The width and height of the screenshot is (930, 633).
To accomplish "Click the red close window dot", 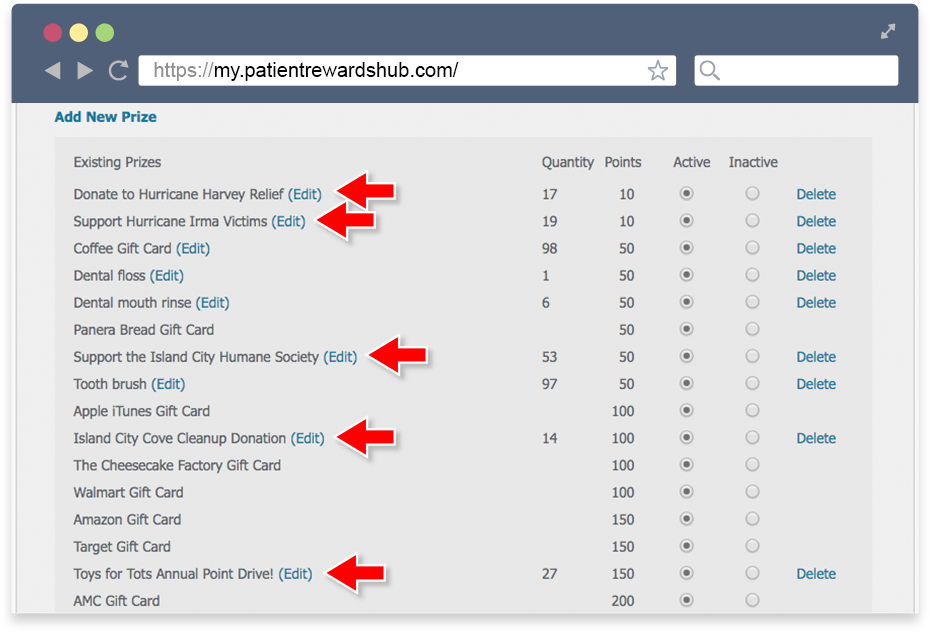I will (x=53, y=33).
